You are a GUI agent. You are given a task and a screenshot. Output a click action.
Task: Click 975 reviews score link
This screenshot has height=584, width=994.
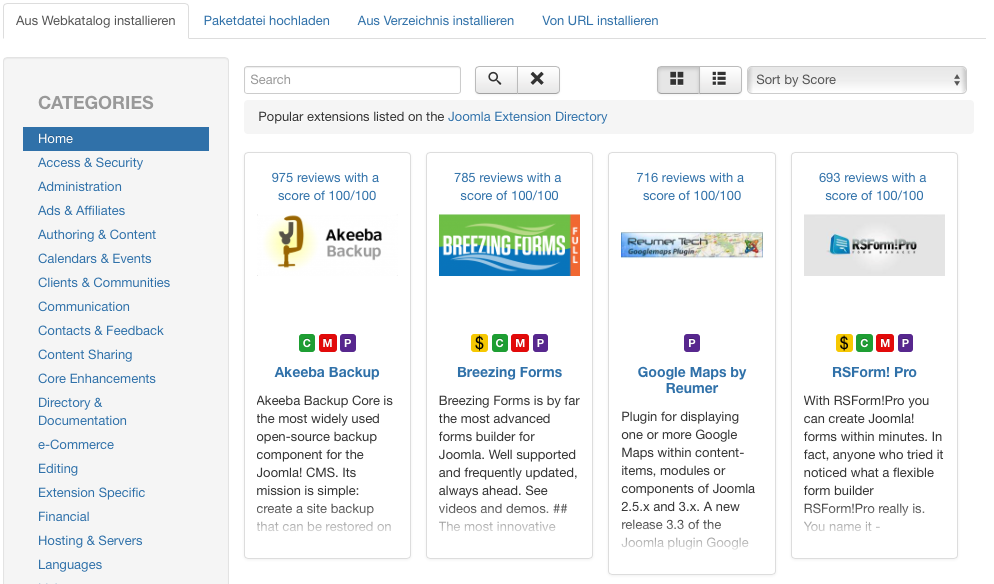(326, 187)
